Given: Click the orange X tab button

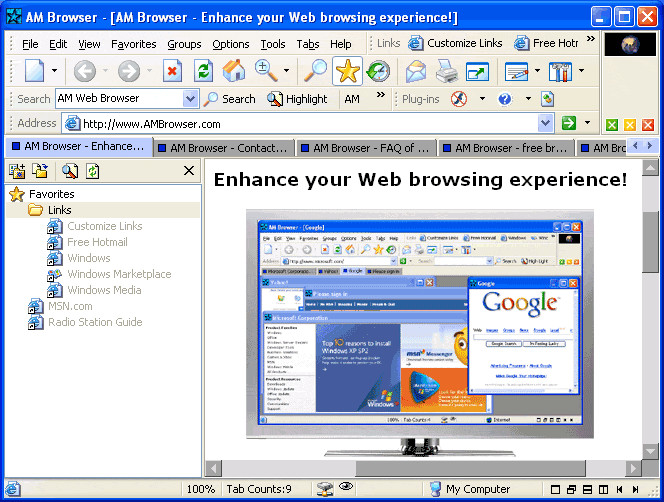Looking at the screenshot, I should pos(630,125).
